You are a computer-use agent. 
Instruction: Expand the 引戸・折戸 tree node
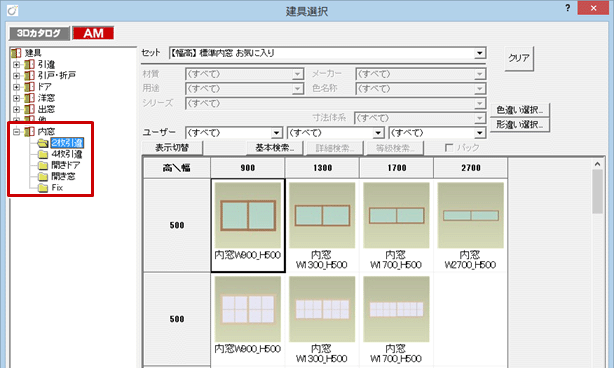pyautogui.click(x=16, y=76)
